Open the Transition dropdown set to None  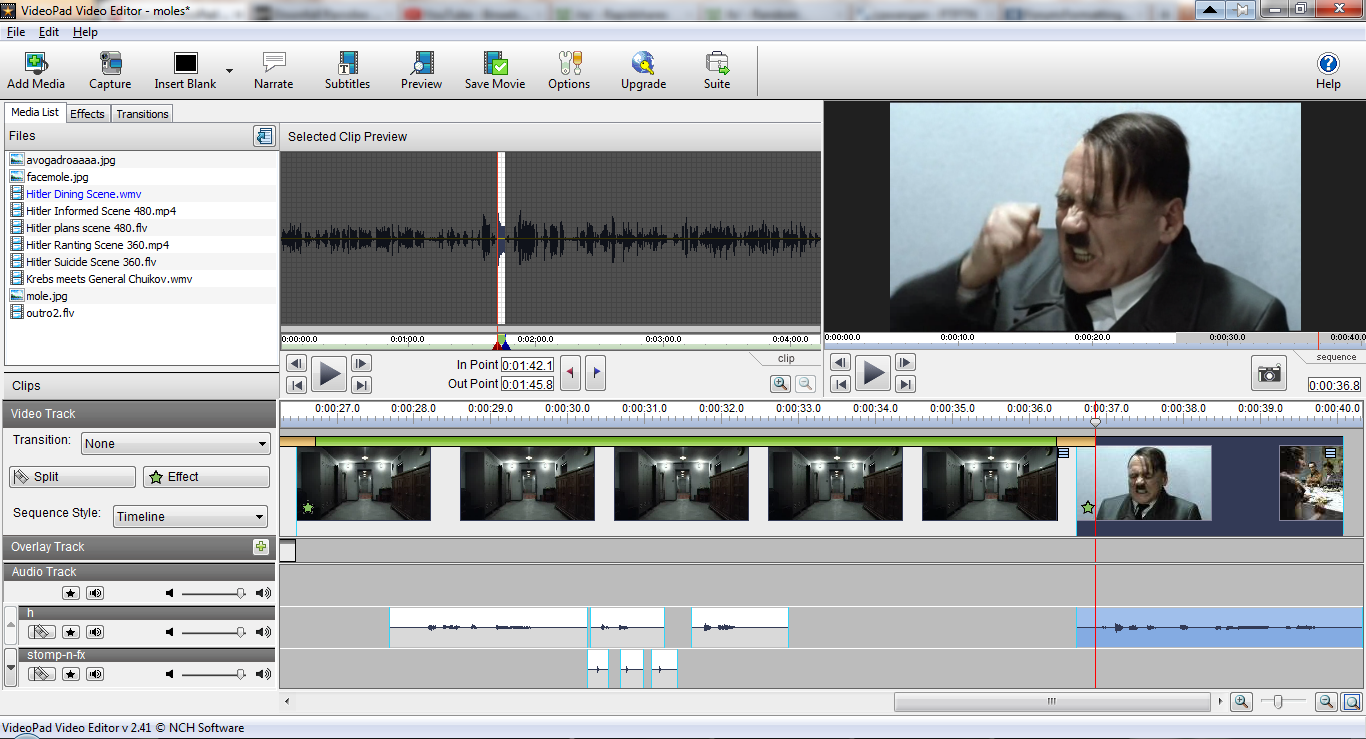tap(176, 444)
